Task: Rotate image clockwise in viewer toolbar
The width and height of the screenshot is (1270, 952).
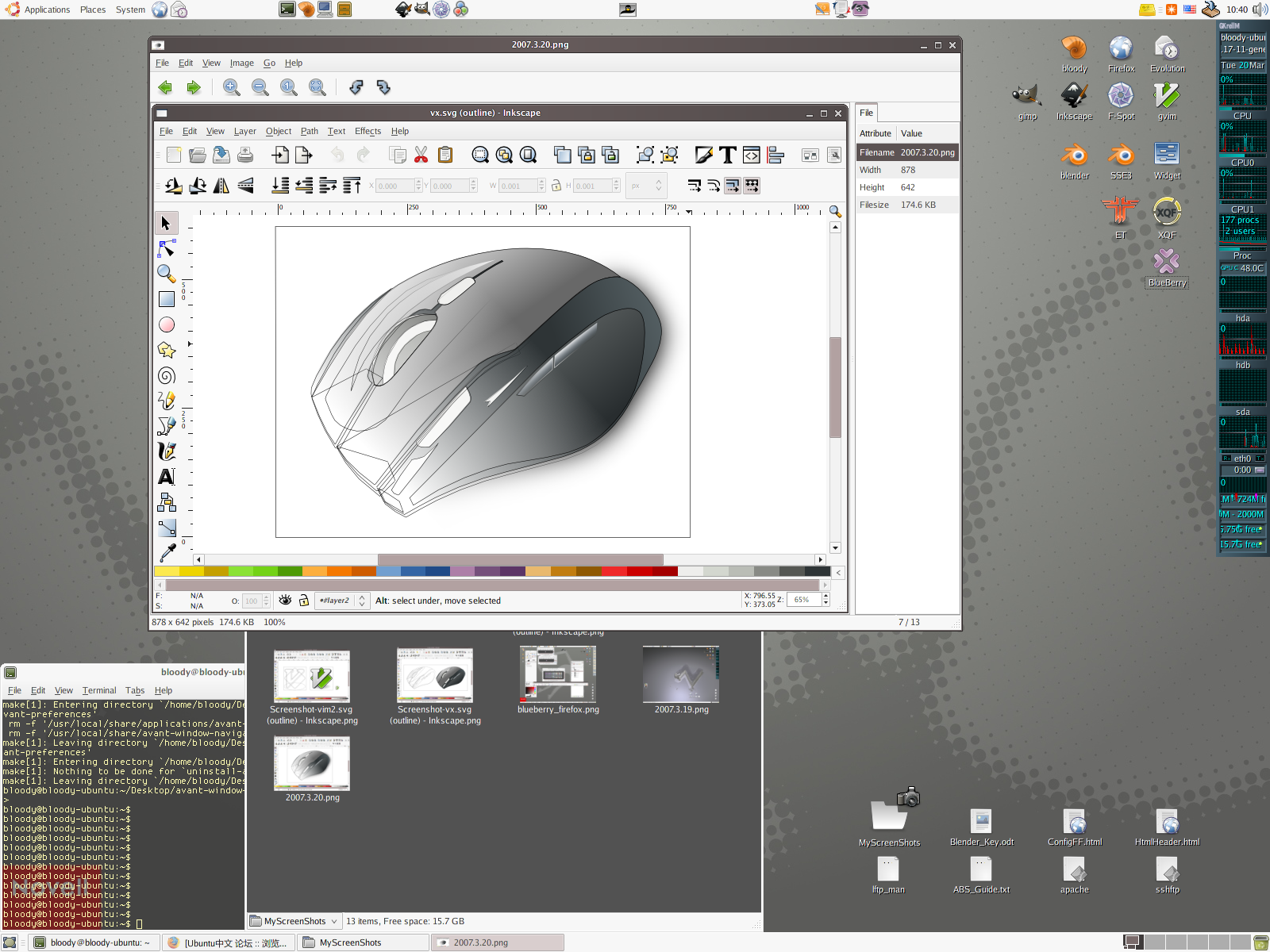Action: [383, 87]
